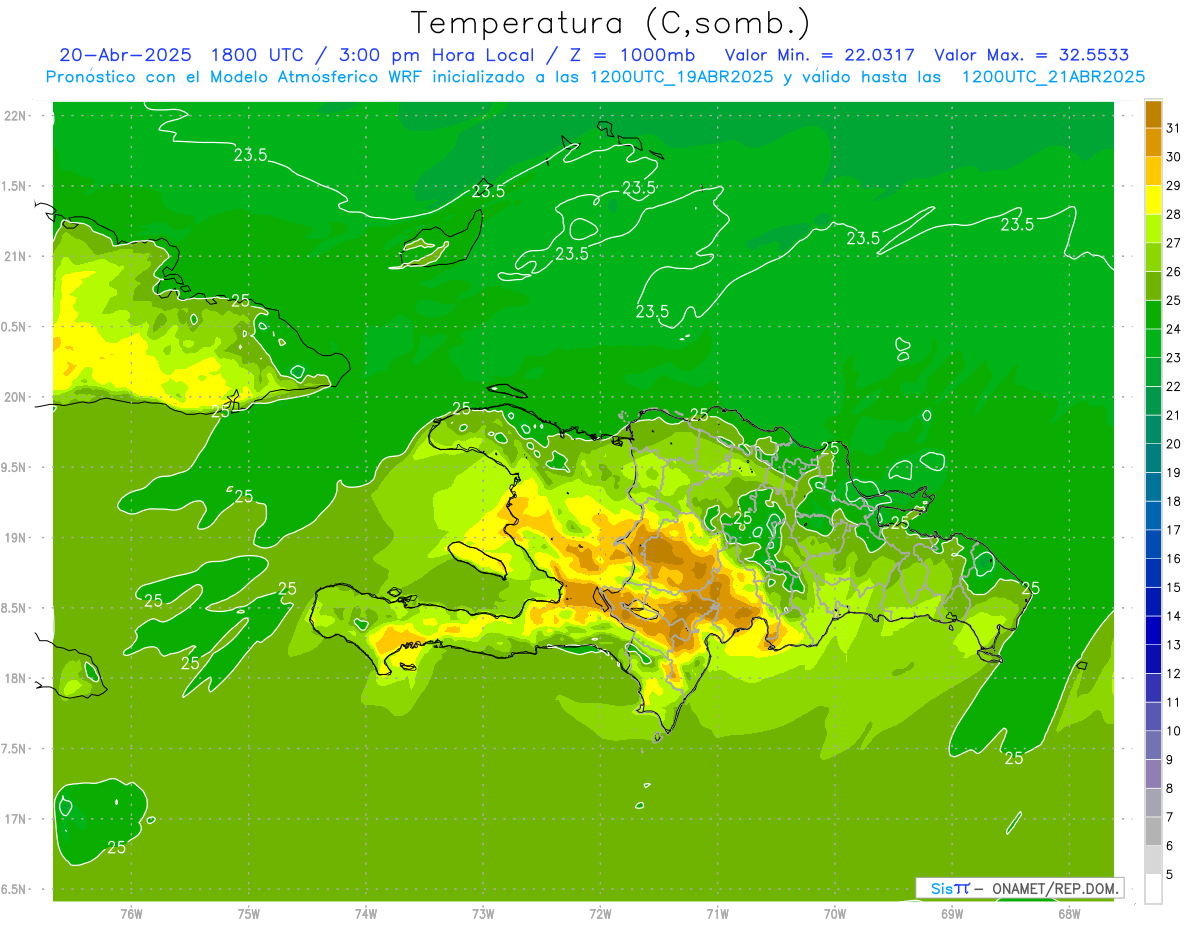This screenshot has width=1200, height=927.
Task: Click the "70W" longitude axis label
Action: tap(834, 913)
